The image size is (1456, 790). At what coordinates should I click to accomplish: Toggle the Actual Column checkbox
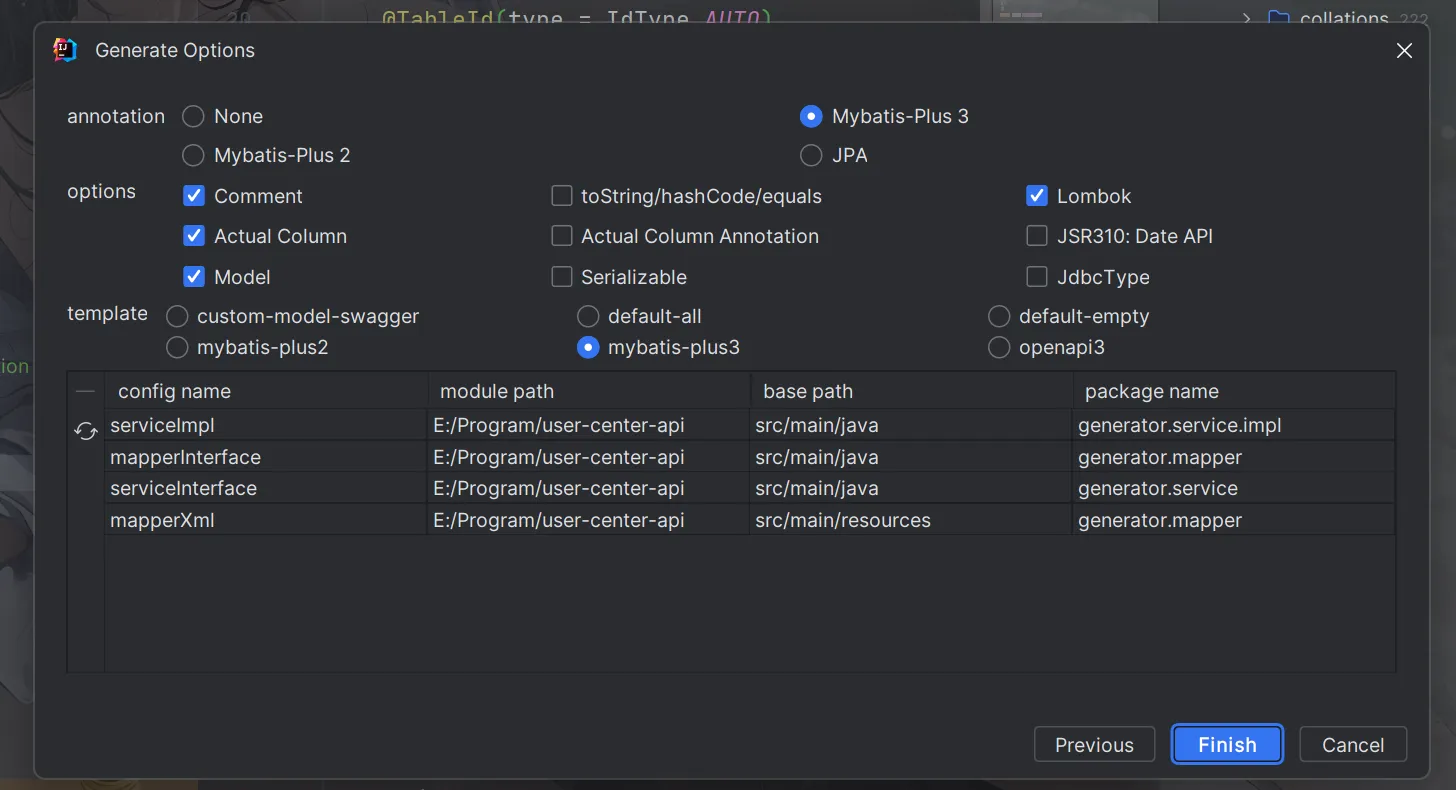click(194, 236)
